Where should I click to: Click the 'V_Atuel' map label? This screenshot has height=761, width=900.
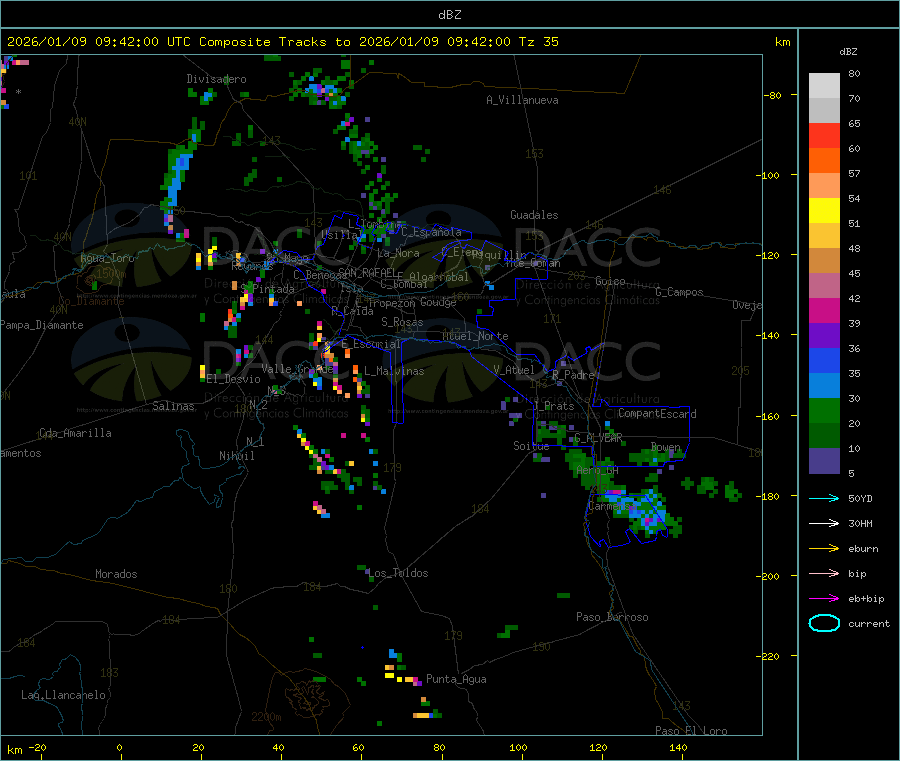(514, 370)
